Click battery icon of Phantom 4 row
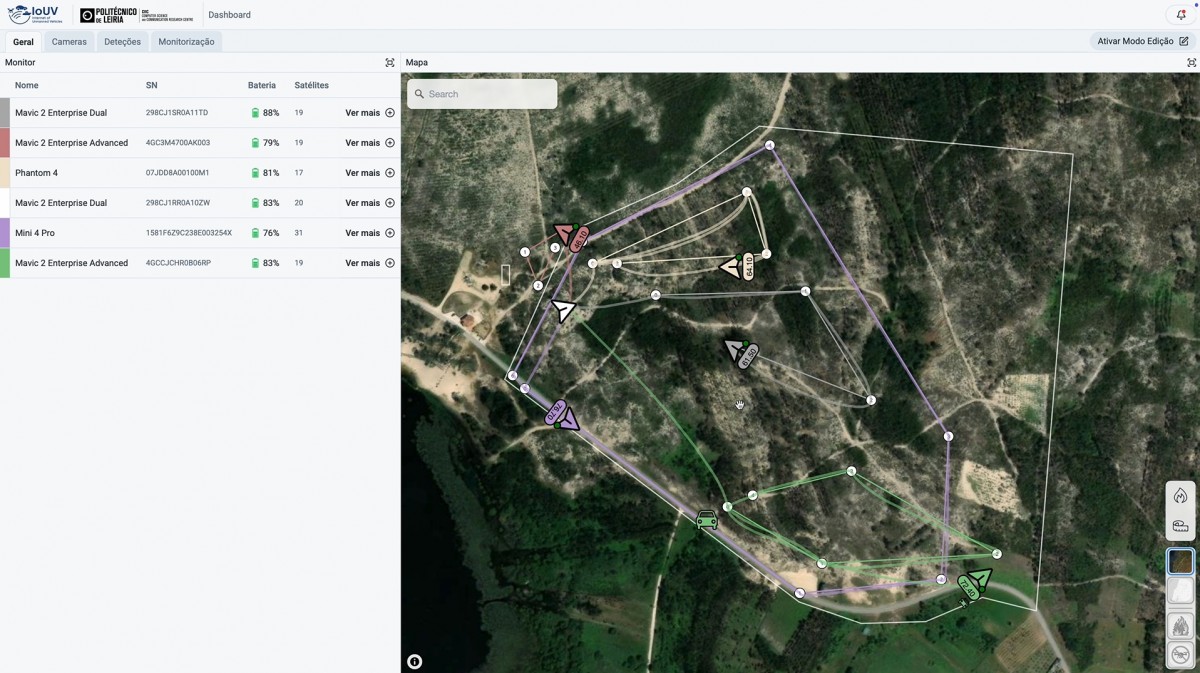This screenshot has width=1200, height=673. tap(255, 173)
